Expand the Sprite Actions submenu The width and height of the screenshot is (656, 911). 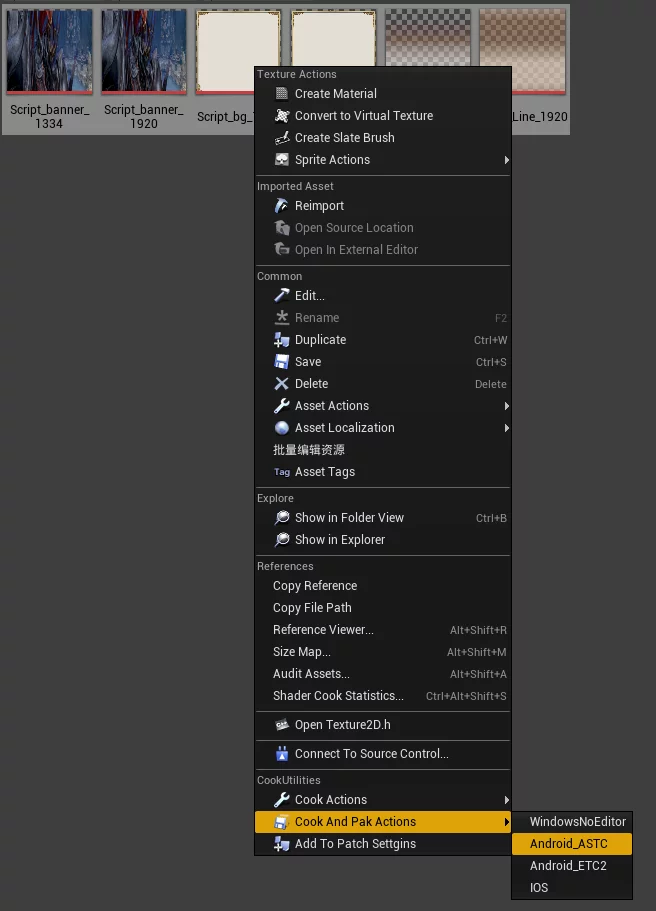pos(506,160)
